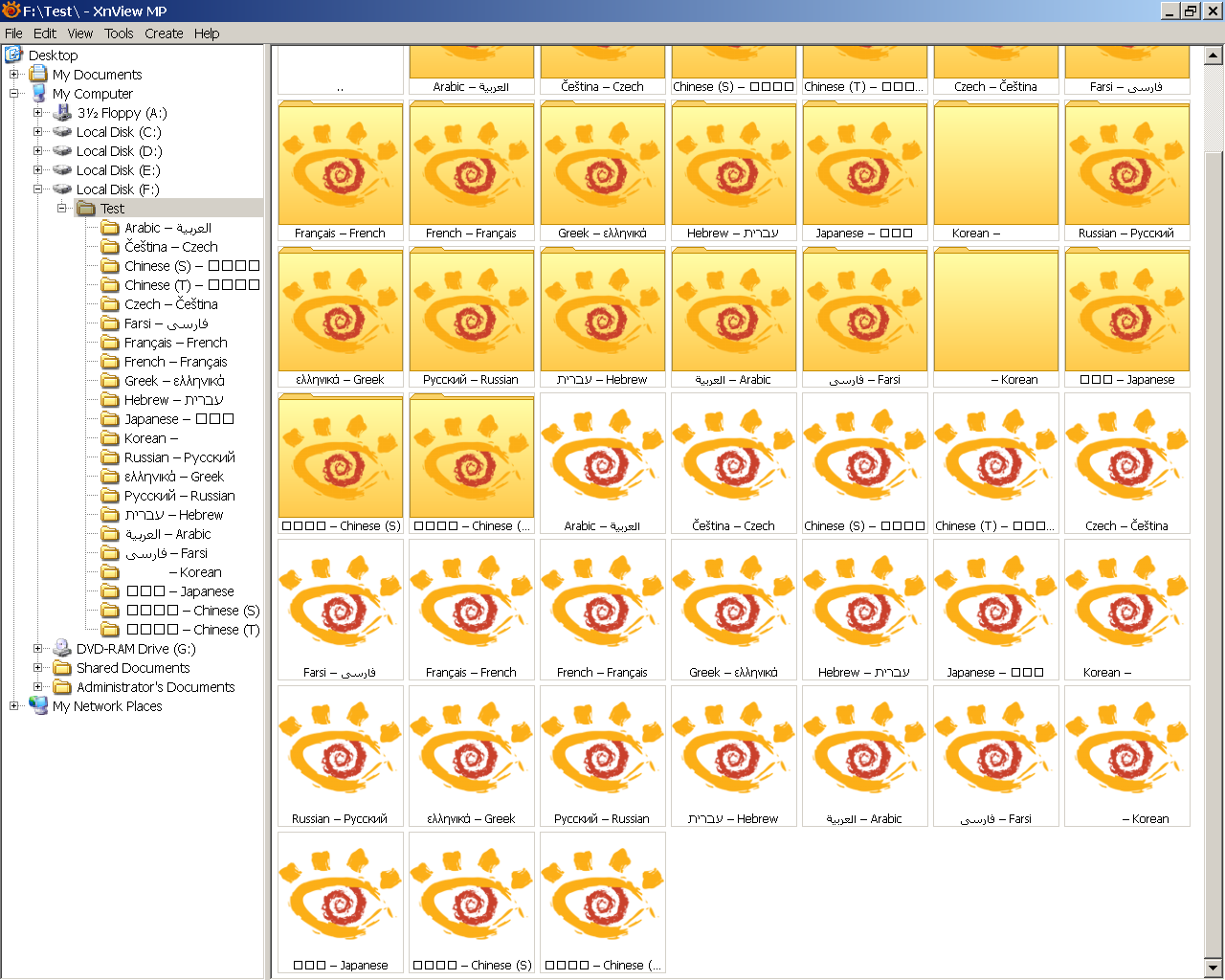Open the Help menu
This screenshot has width=1225, height=980.
pos(207,33)
